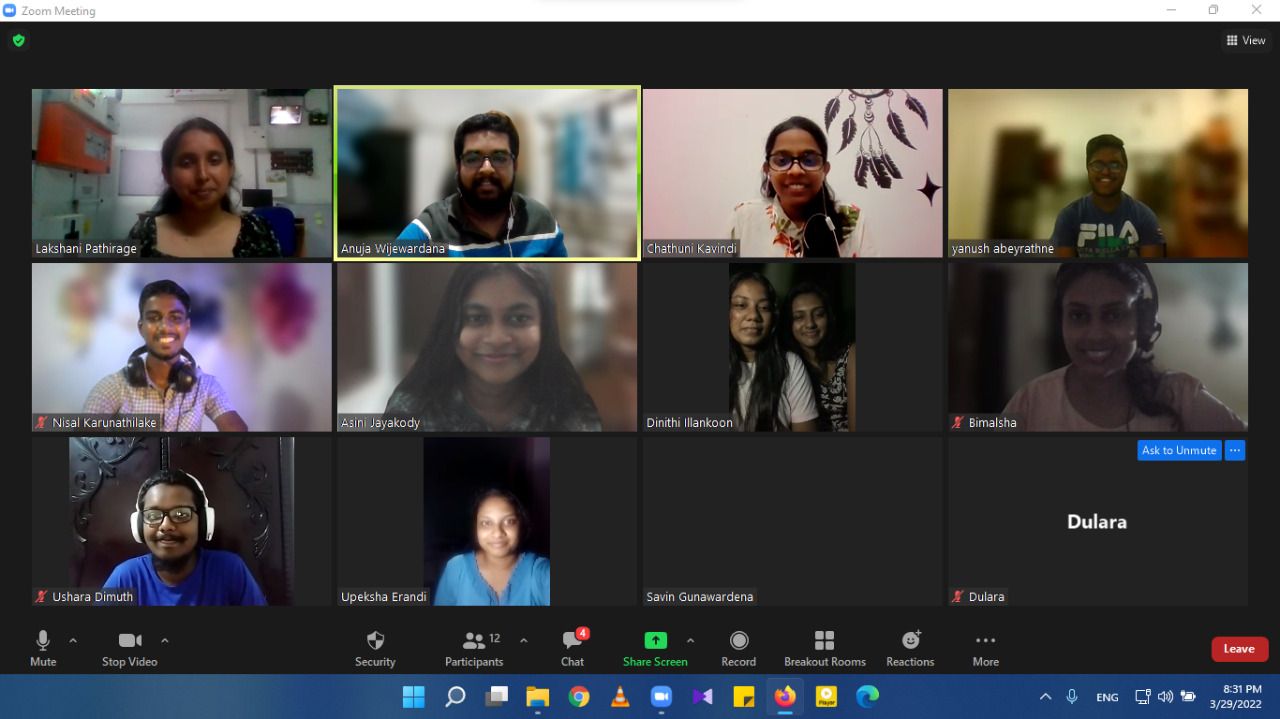Click Ask to Unmute for Dulara
Viewport: 1280px width, 719px height.
[1179, 451]
